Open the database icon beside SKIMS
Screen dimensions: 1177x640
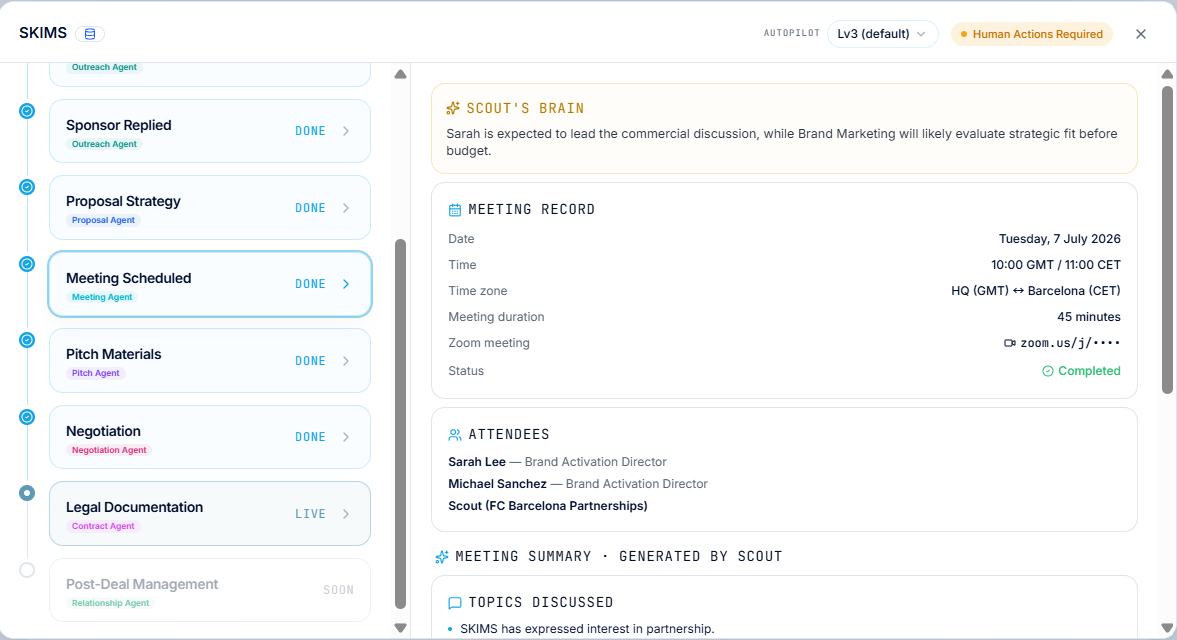point(90,34)
